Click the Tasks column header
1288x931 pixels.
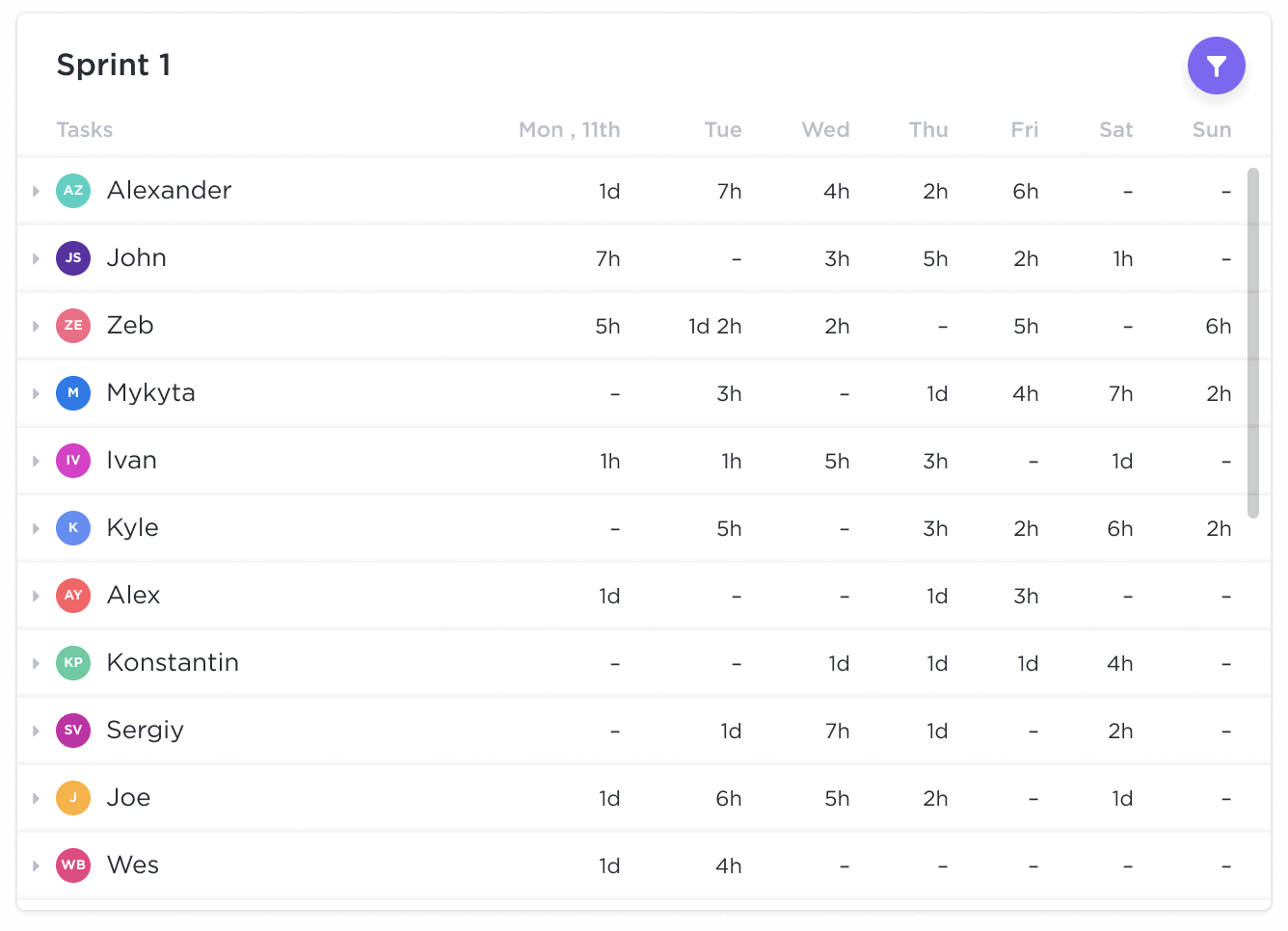coord(85,130)
